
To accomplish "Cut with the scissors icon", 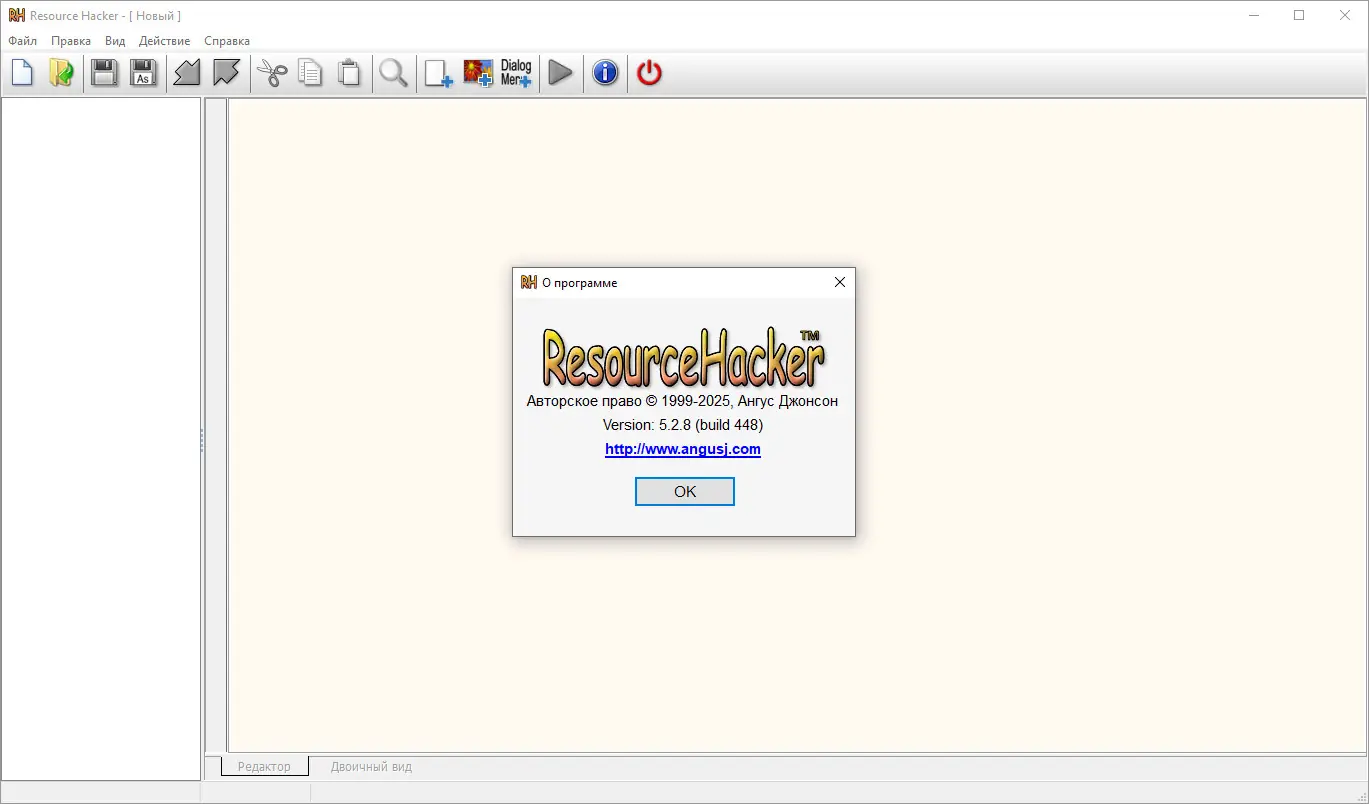I will coord(272,73).
